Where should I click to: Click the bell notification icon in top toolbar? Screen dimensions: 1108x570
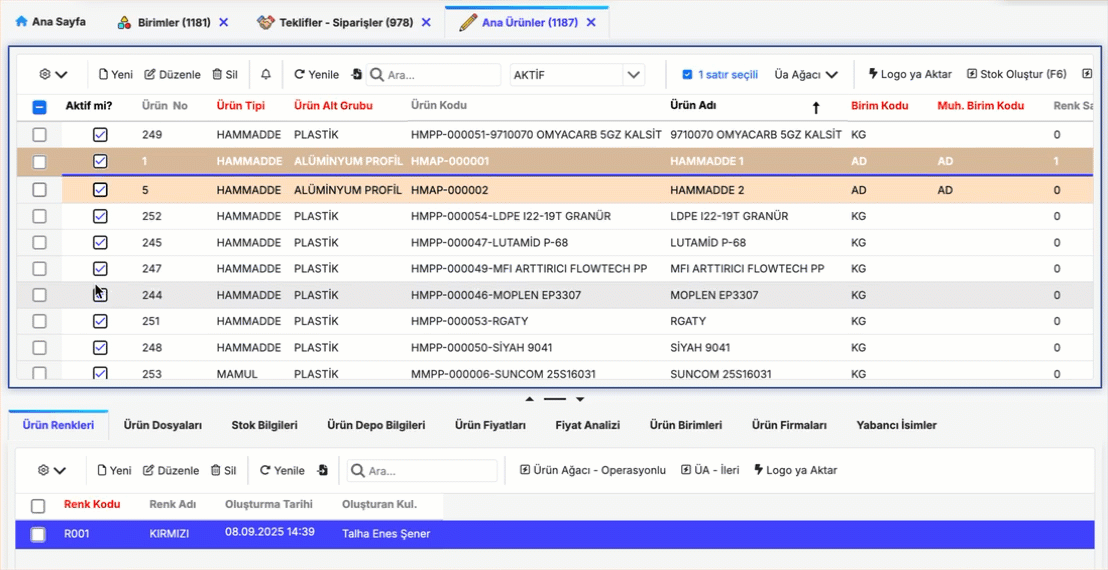point(266,75)
